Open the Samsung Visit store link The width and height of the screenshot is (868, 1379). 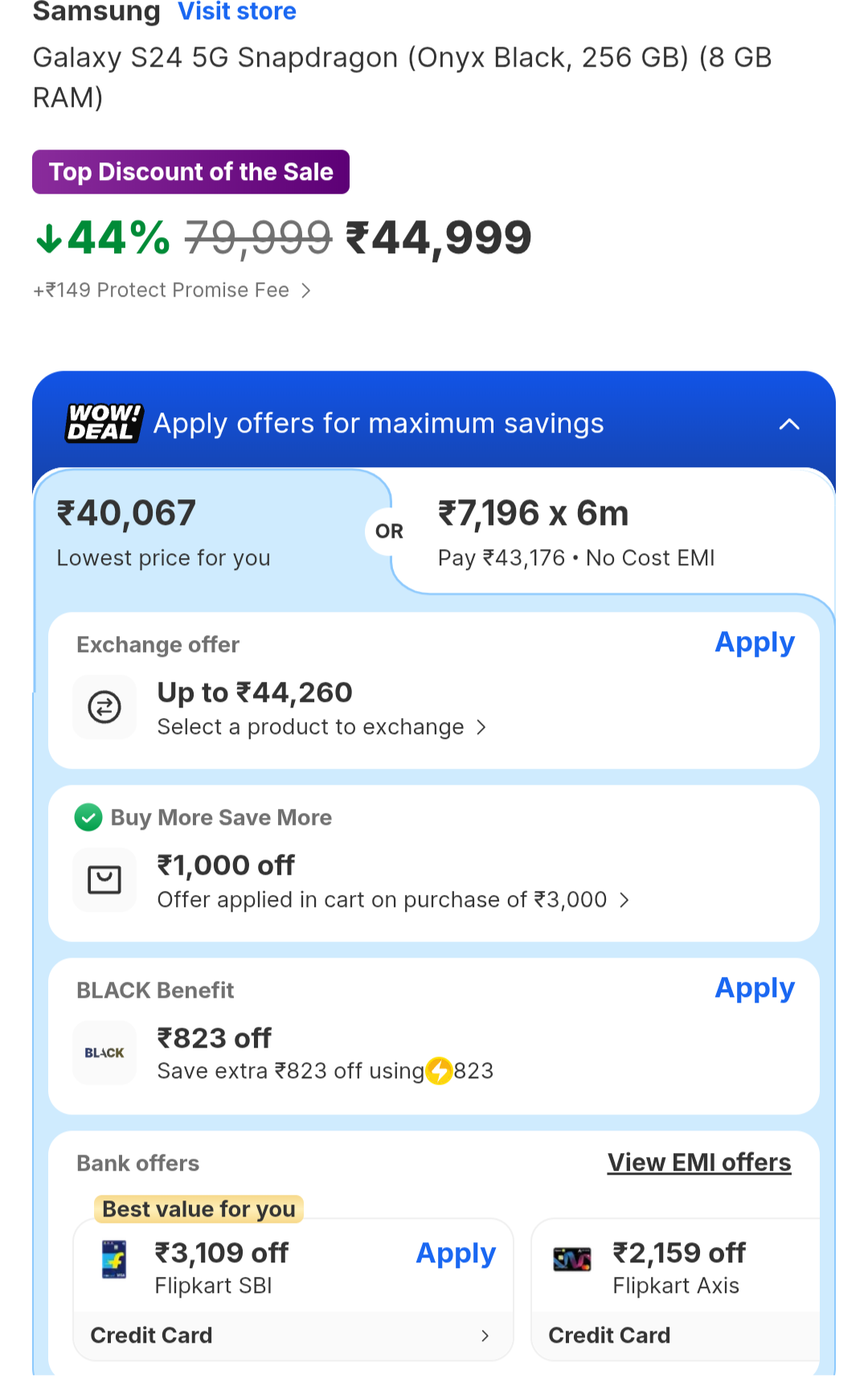click(x=237, y=12)
